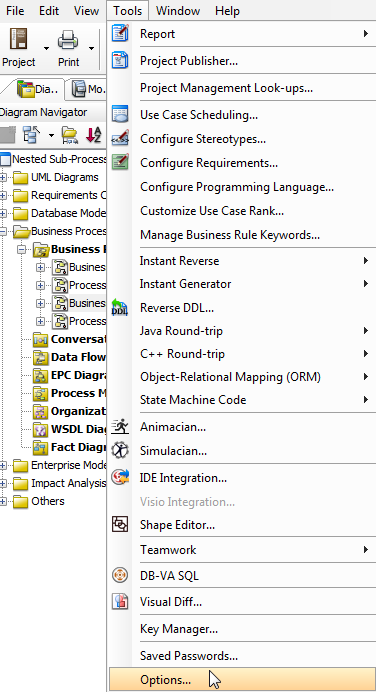Click the Tools menu header

click(128, 10)
